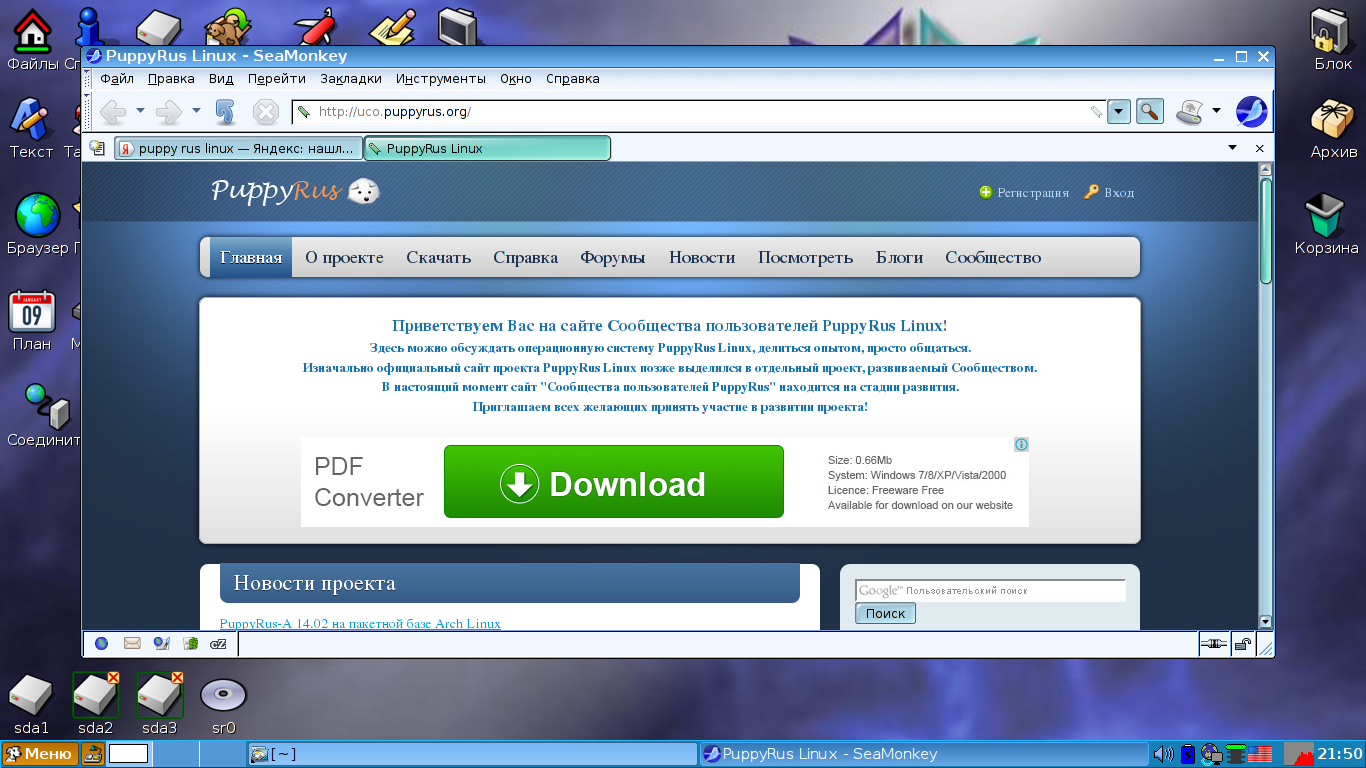
Task: Click the network globe tray icon
Action: [x=1212, y=754]
